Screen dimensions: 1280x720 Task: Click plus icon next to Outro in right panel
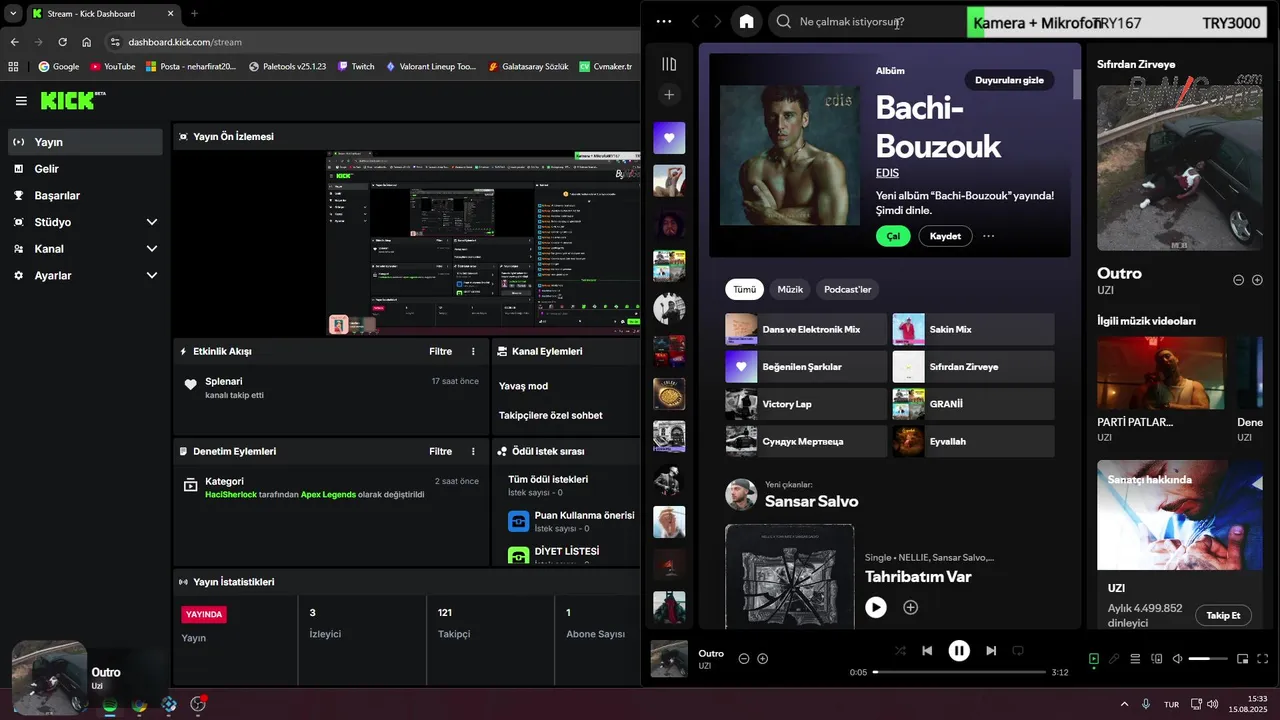click(x=1257, y=280)
